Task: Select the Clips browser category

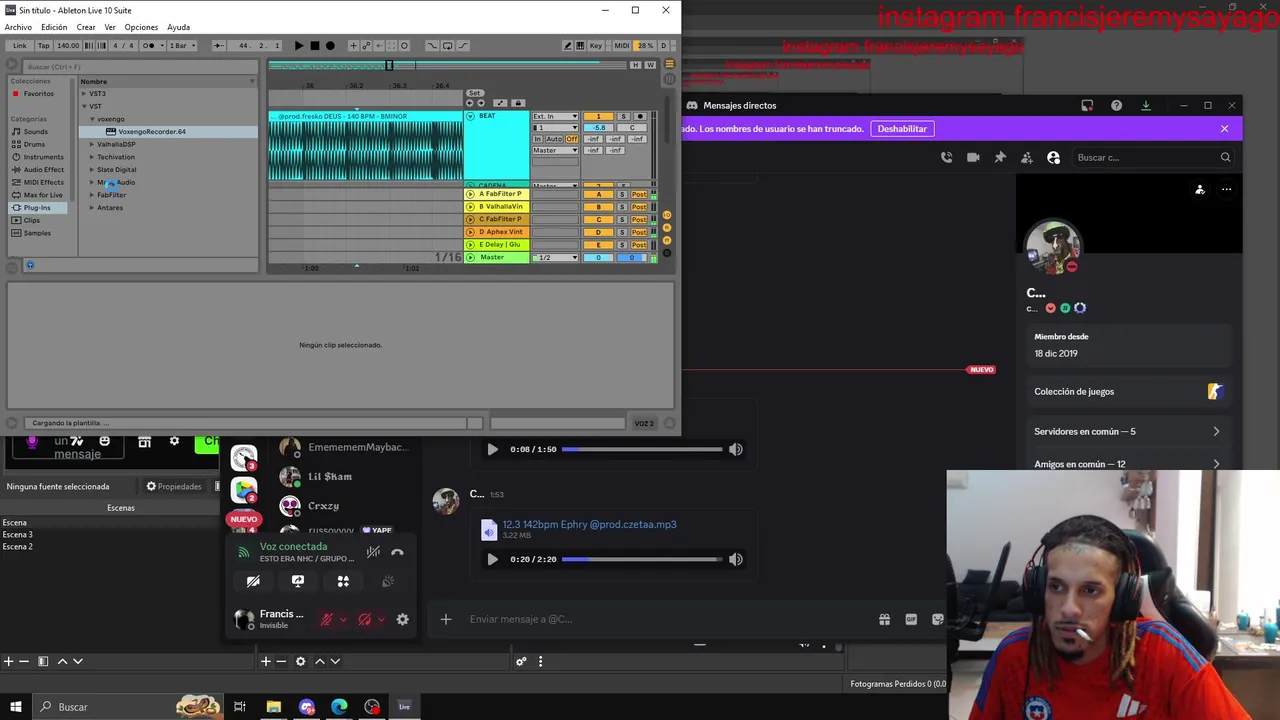Action: click(32, 220)
